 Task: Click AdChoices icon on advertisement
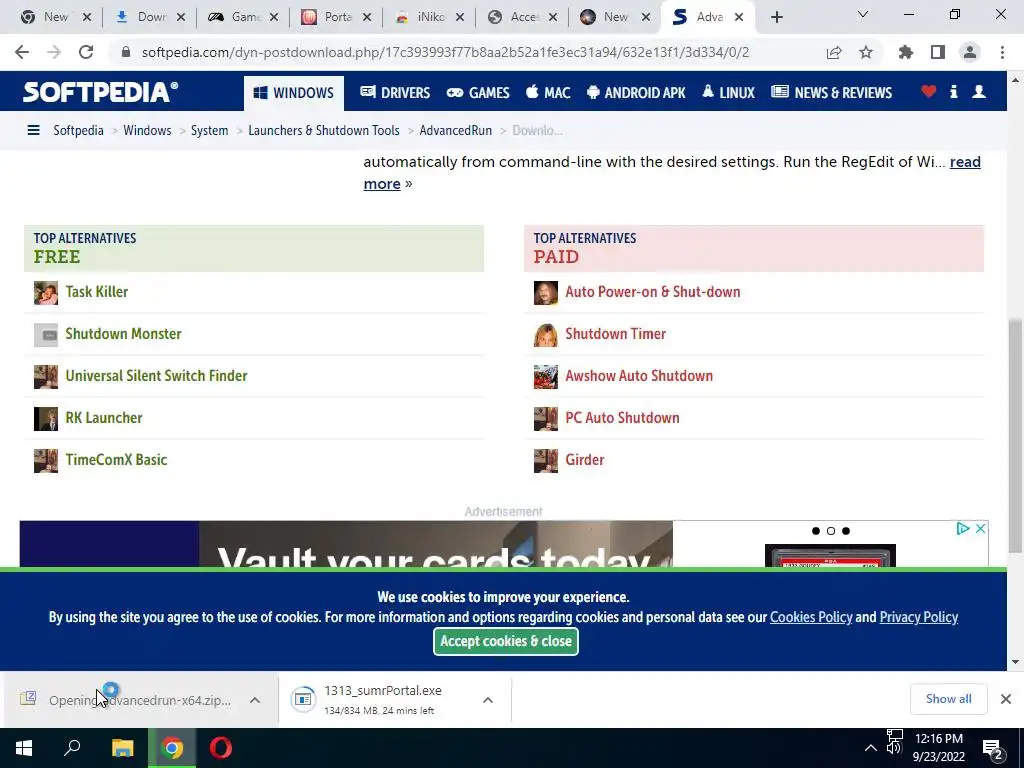click(963, 528)
